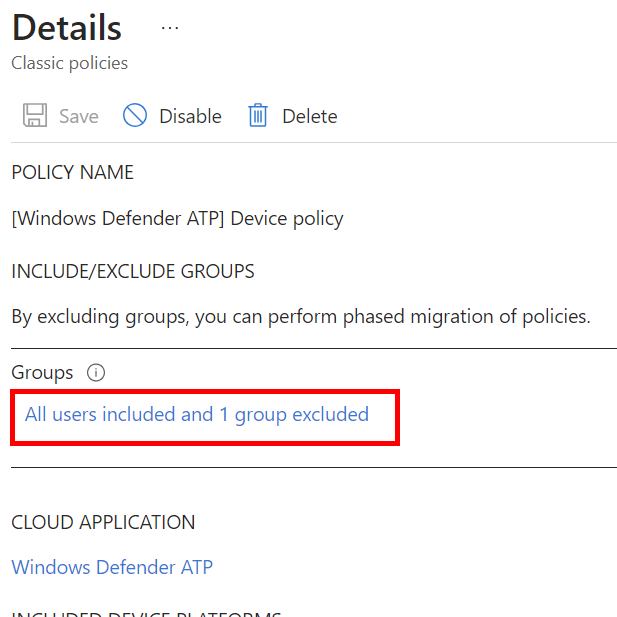This screenshot has height=617, width=617.
Task: Click the Save floppy disk icon
Action: pyautogui.click(x=35, y=116)
